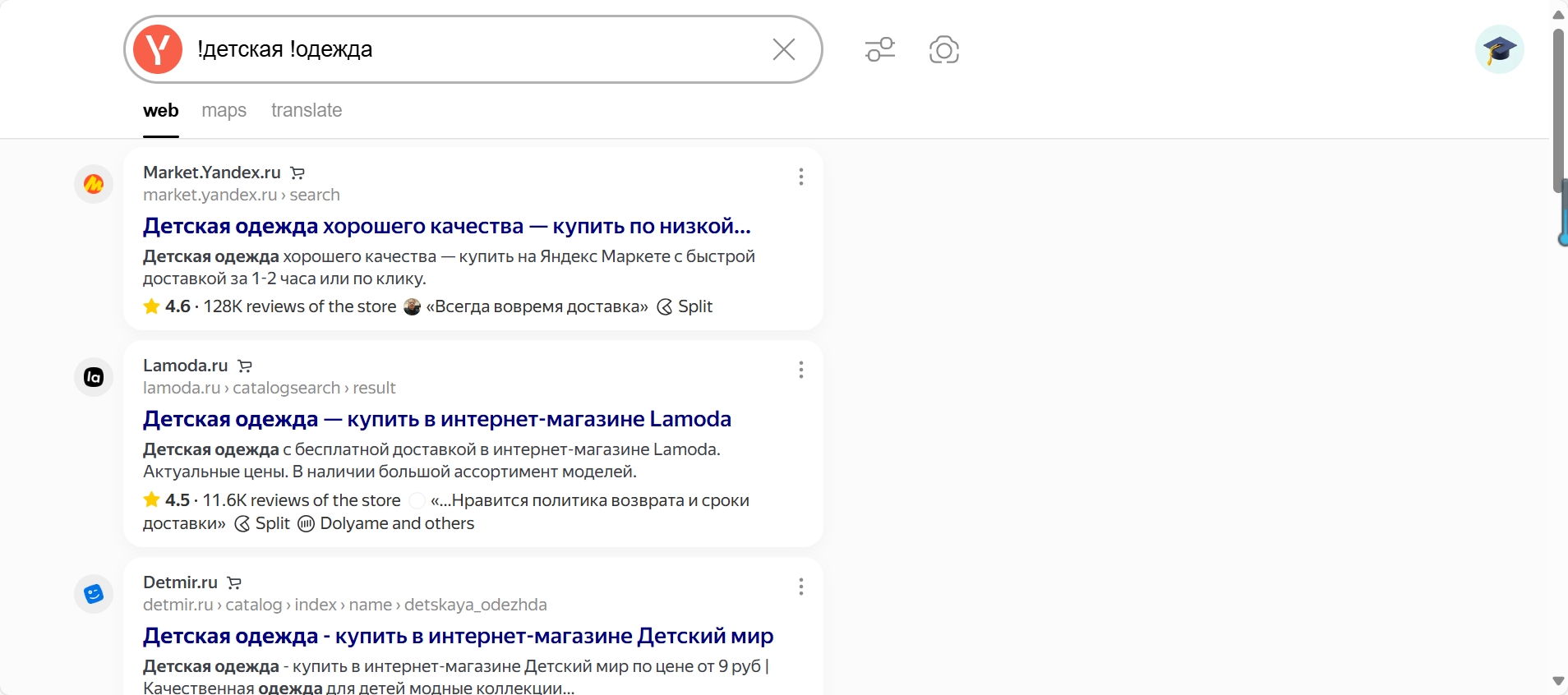Open Lamoda "Детская одежда — купить" result
The image size is (1568, 695).
pyautogui.click(x=437, y=419)
